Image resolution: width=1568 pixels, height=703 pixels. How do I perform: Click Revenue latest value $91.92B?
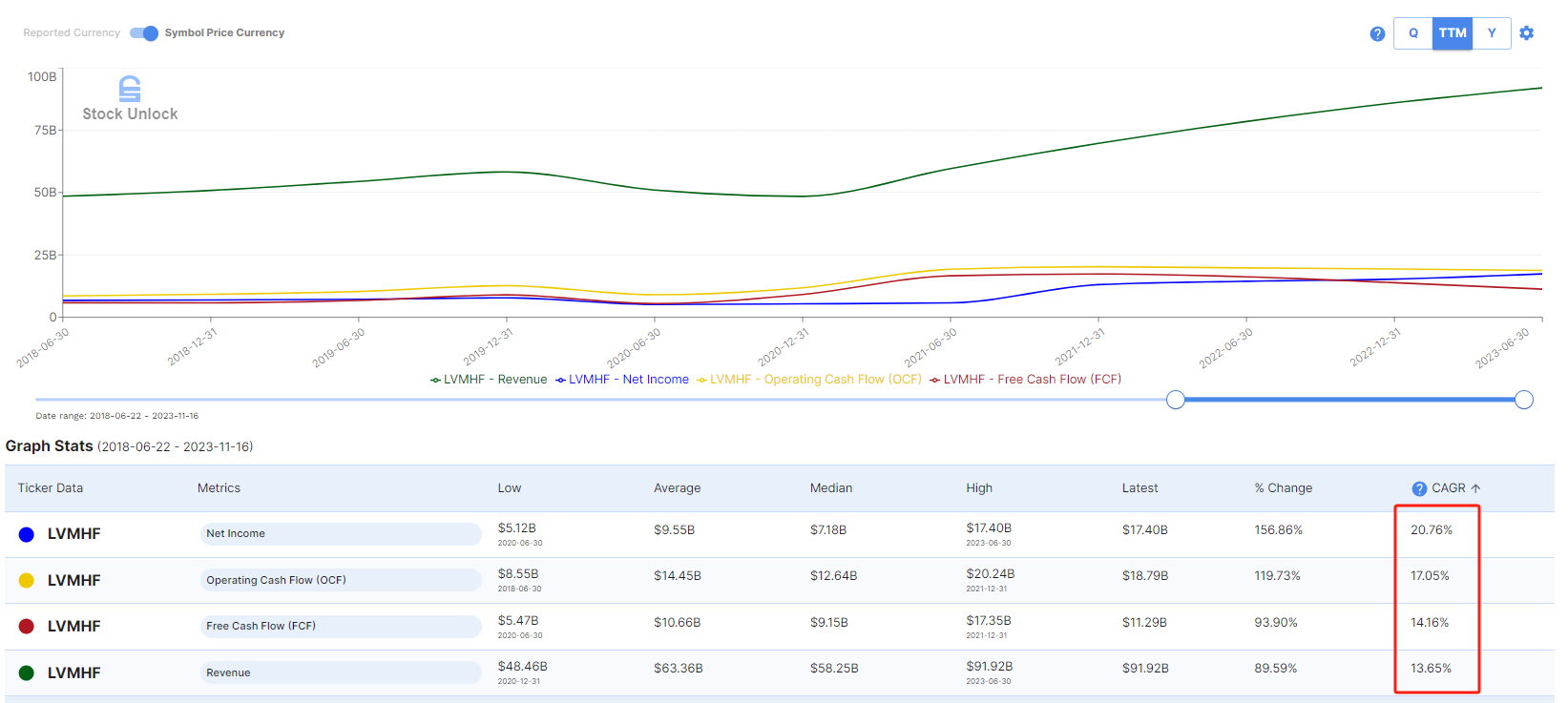1145,669
